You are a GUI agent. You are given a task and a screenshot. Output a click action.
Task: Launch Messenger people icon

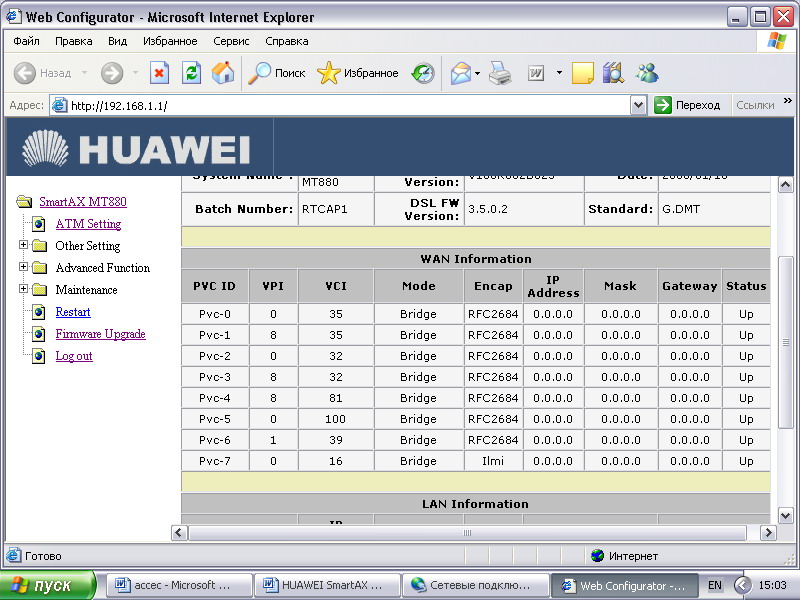click(647, 73)
